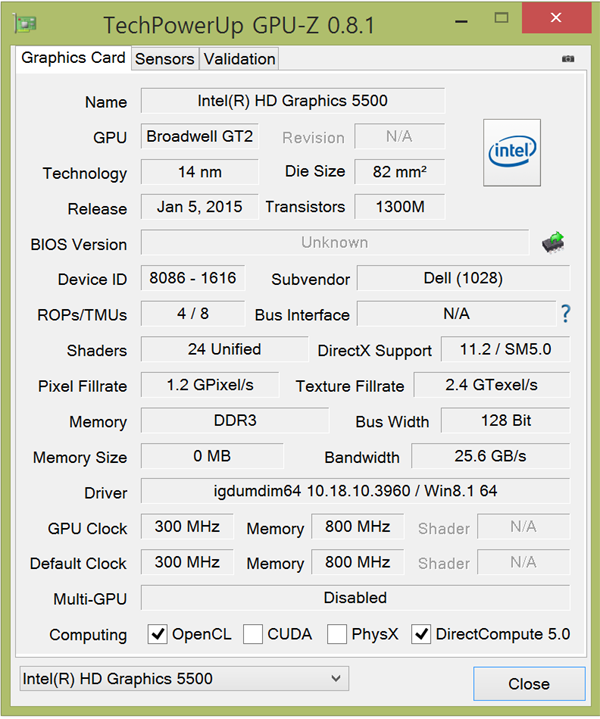Toggle the CUDA checkbox
600x719 pixels.
[x=253, y=634]
